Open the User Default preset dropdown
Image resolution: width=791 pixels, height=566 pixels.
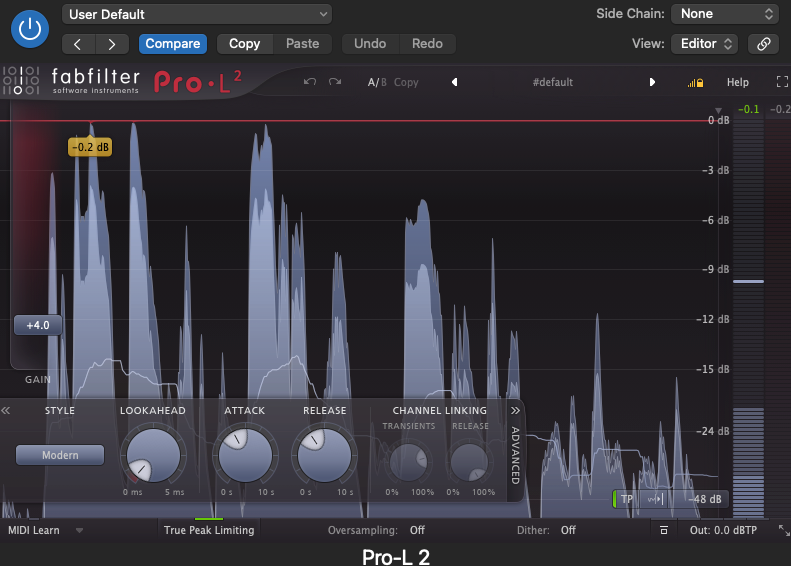197,14
